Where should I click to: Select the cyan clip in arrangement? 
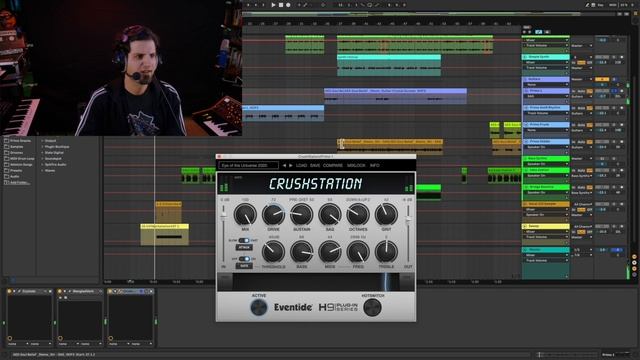pyautogui.click(x=389, y=65)
